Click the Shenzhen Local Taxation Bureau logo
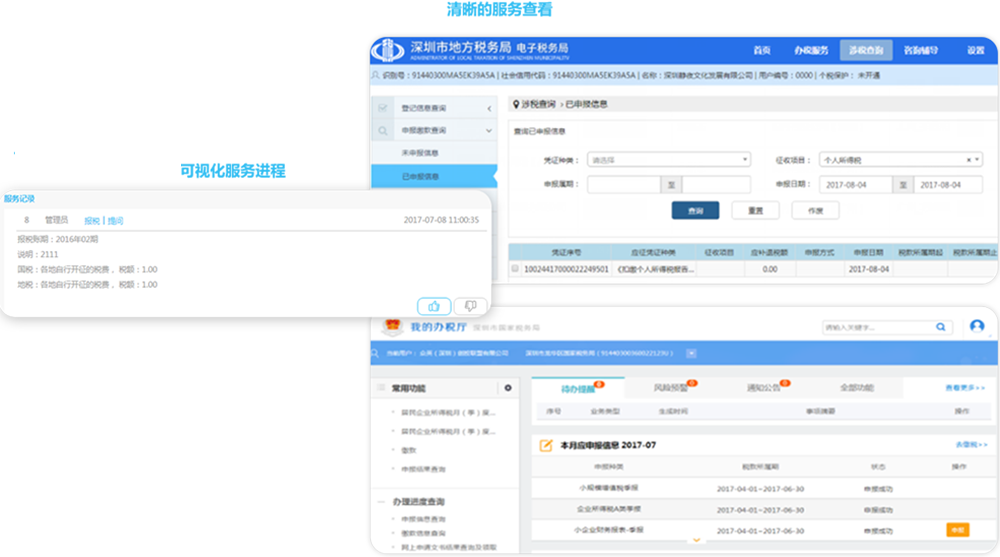Screen dimensions: 1000x557 point(388,50)
